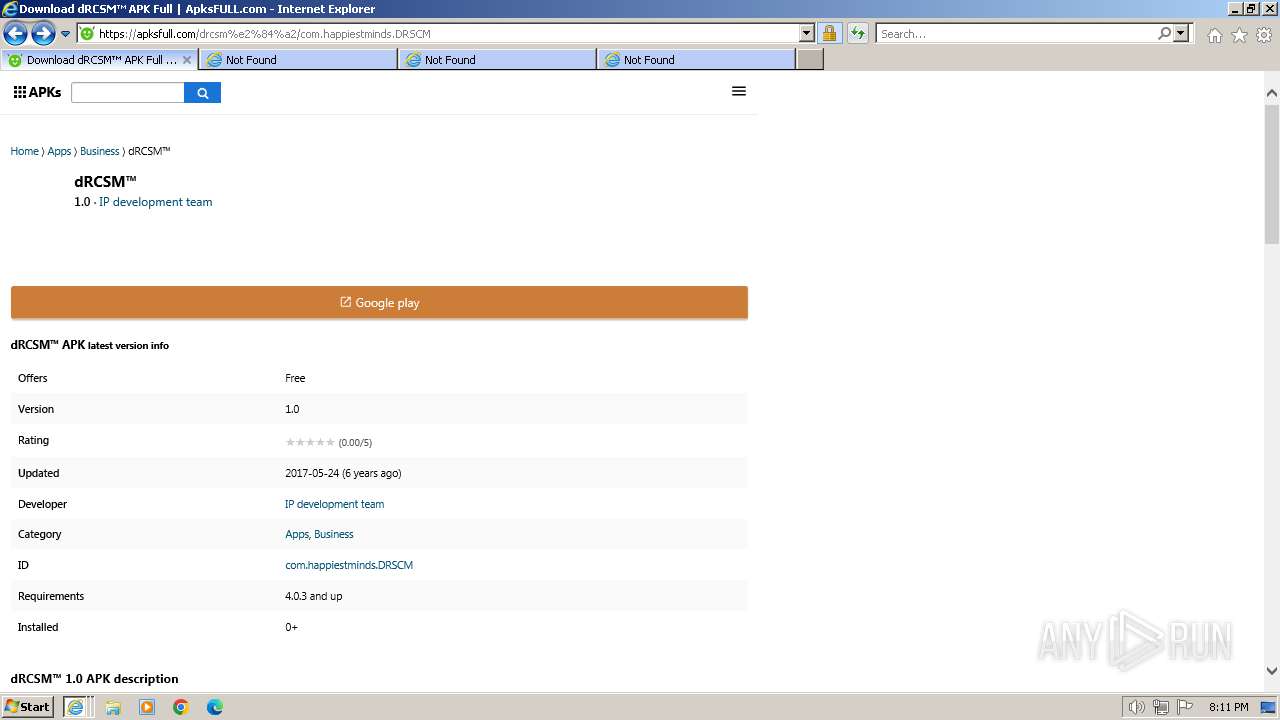
Task: Click the site search input field
Action: coord(128,92)
